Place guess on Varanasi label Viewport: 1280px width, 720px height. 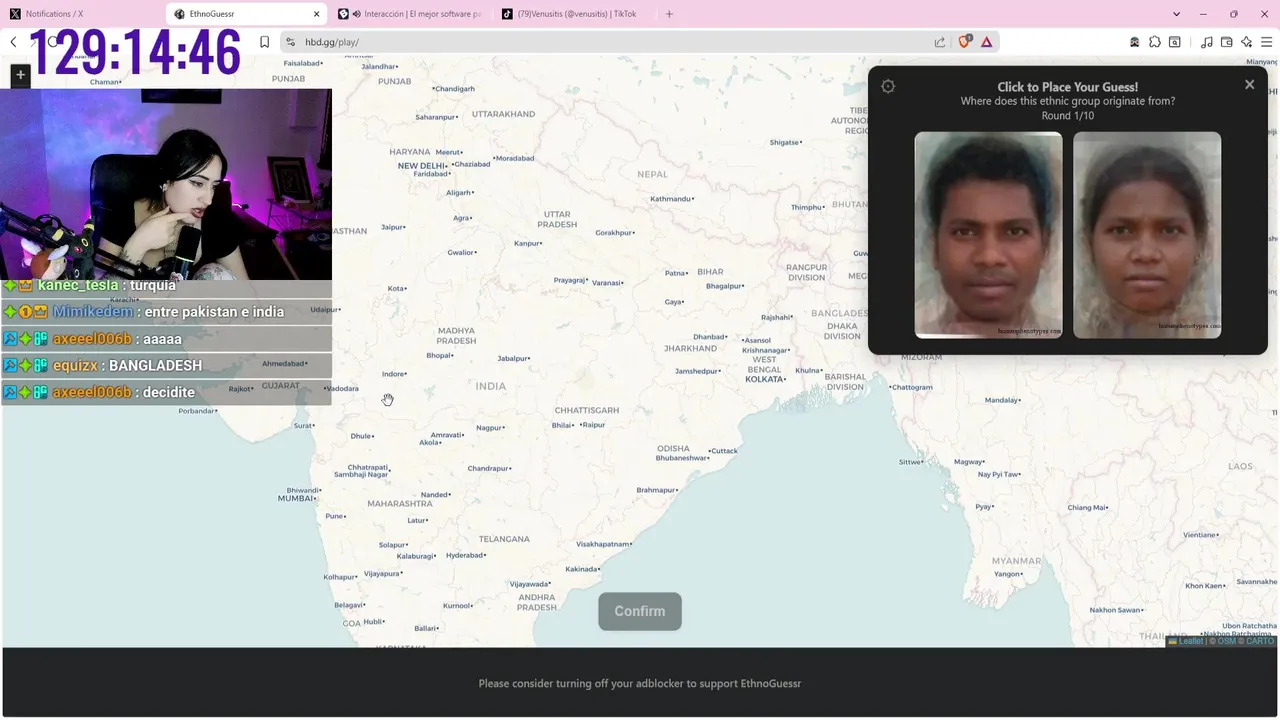[x=607, y=283]
